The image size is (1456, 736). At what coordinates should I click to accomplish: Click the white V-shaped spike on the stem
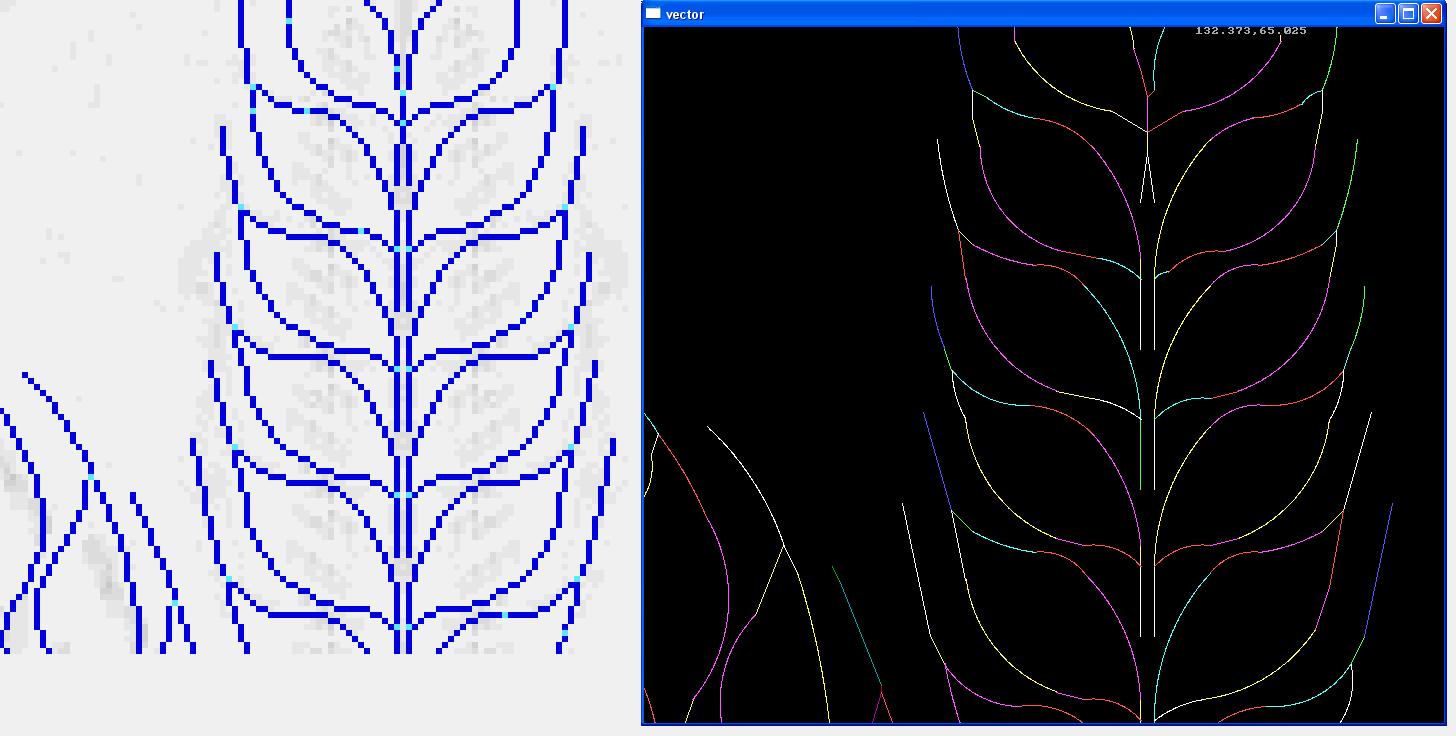1148,180
